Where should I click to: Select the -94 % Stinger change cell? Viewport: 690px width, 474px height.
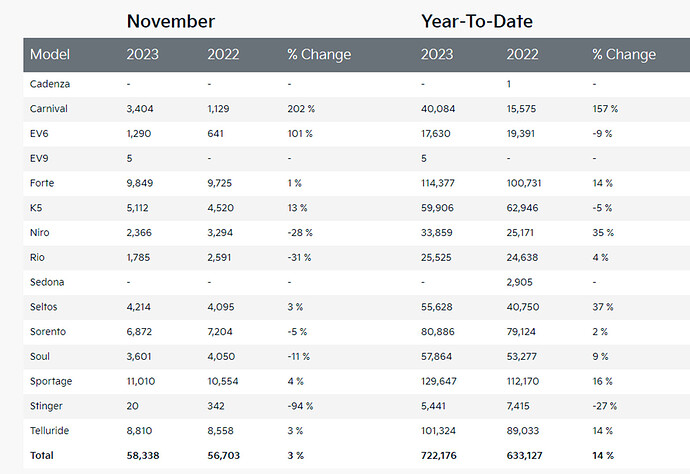pos(300,405)
